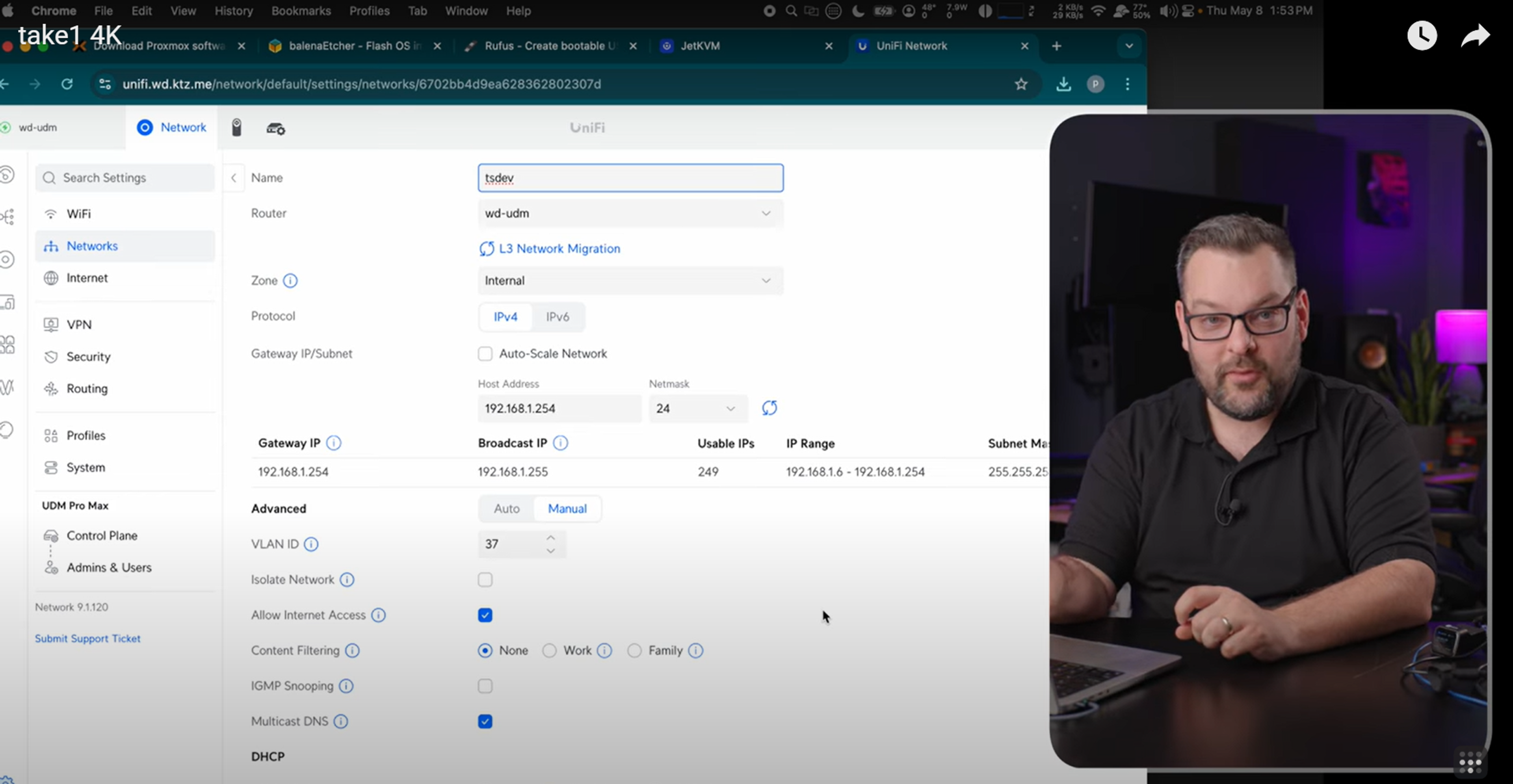Viewport: 1513px width, 784px height.
Task: Open the Zone Internal dropdown
Action: pyautogui.click(x=630, y=281)
